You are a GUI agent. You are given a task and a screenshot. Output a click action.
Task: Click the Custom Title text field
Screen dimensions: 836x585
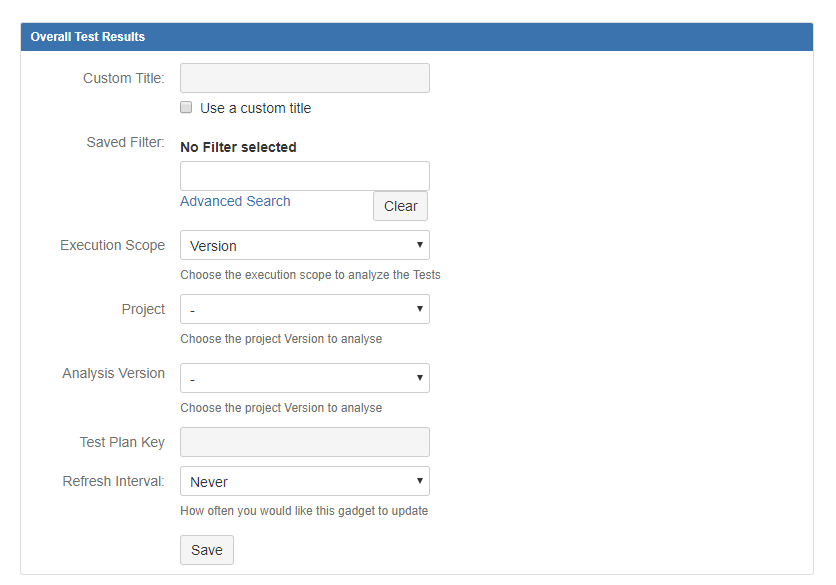304,78
